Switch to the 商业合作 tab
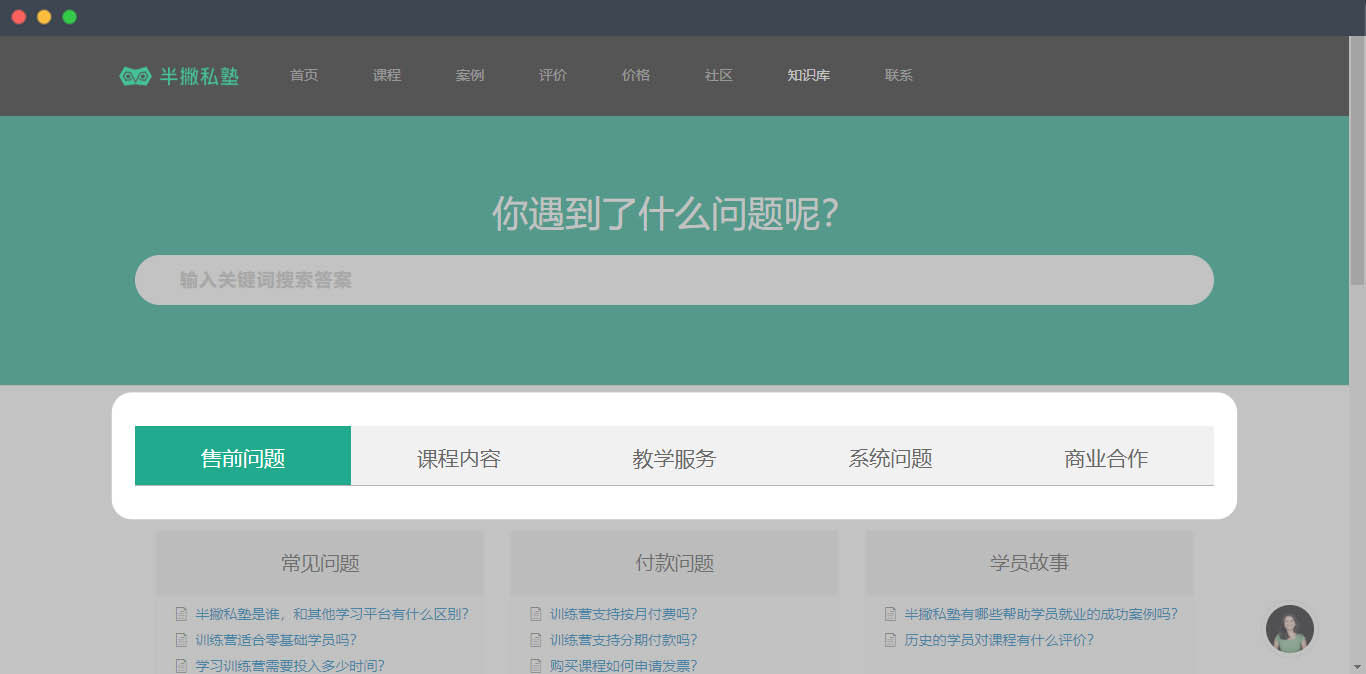The image size is (1366, 674). coord(1106,458)
